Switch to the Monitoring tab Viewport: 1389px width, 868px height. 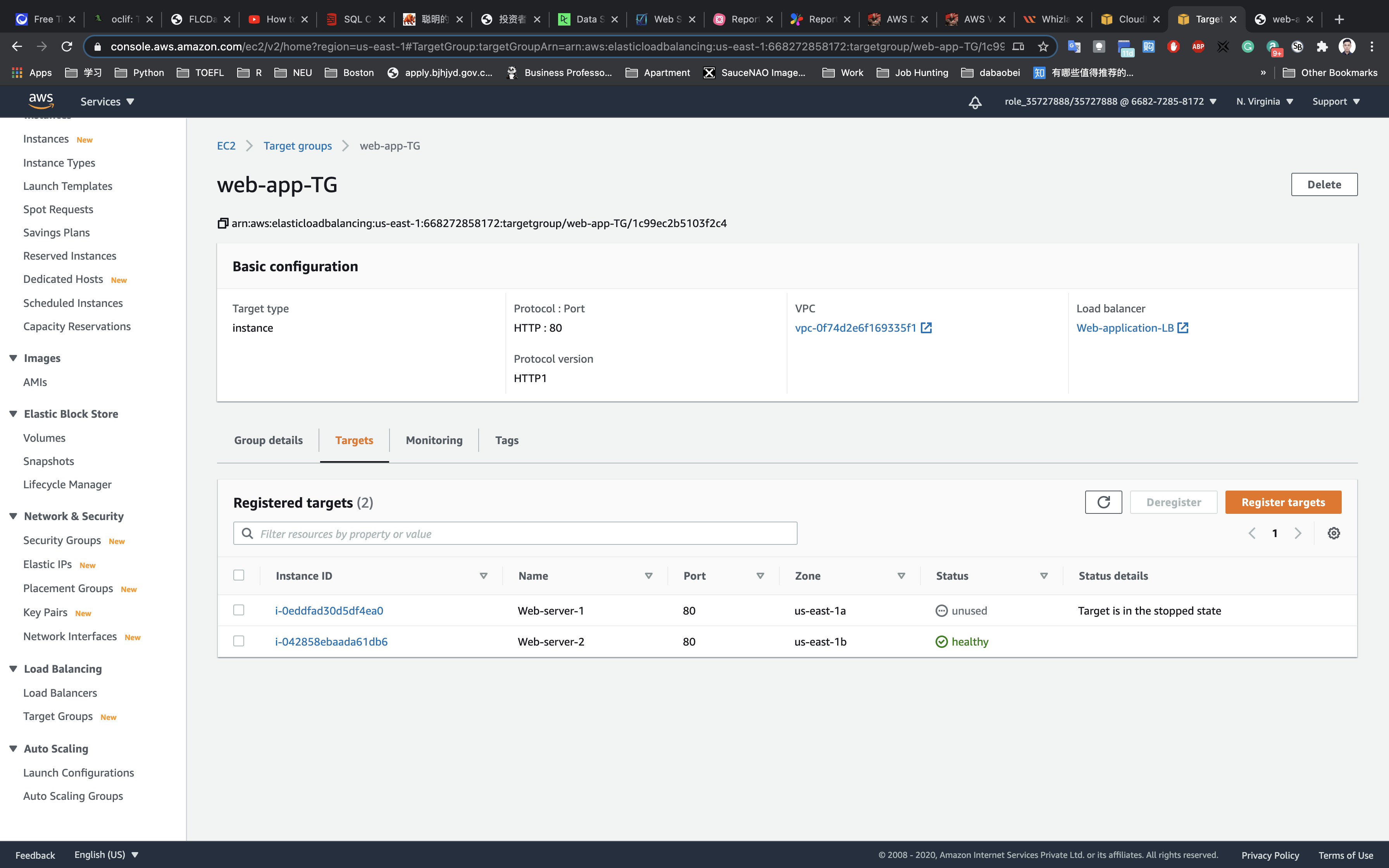click(434, 440)
